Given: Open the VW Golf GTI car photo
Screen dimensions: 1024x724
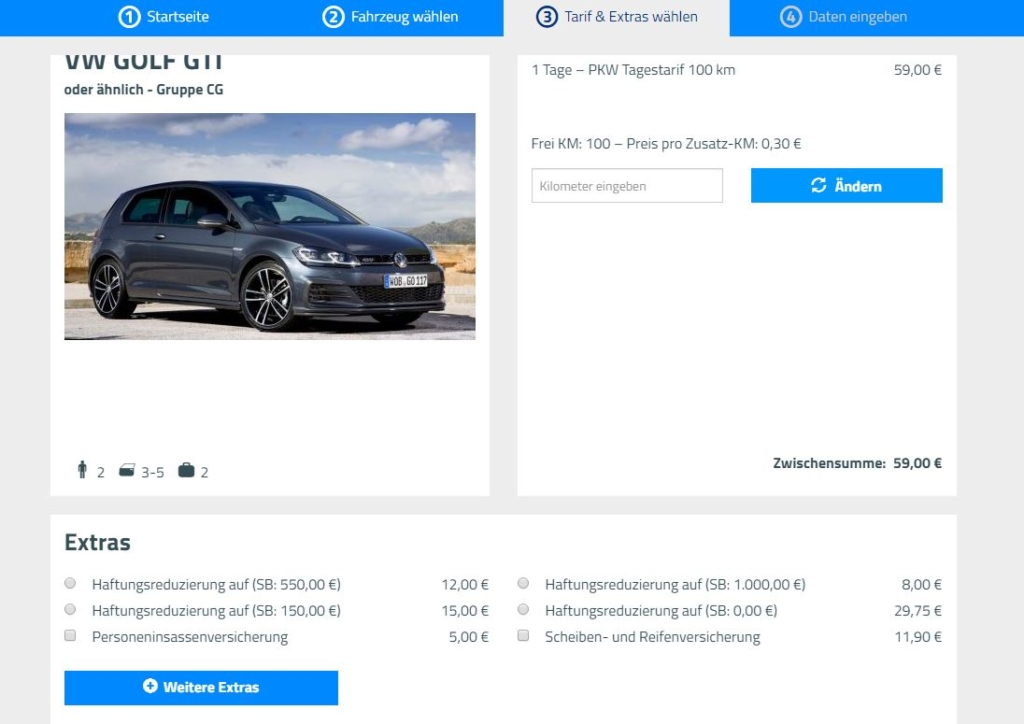Looking at the screenshot, I should (x=270, y=227).
